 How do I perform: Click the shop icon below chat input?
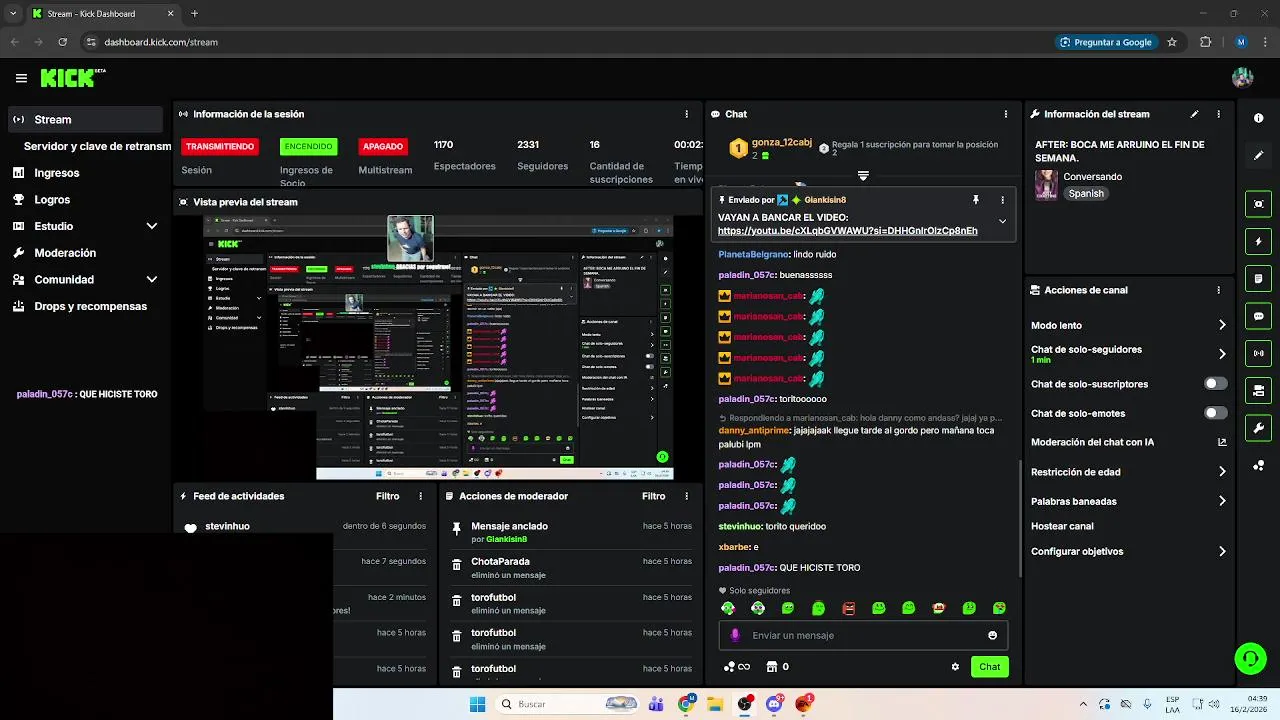point(771,667)
